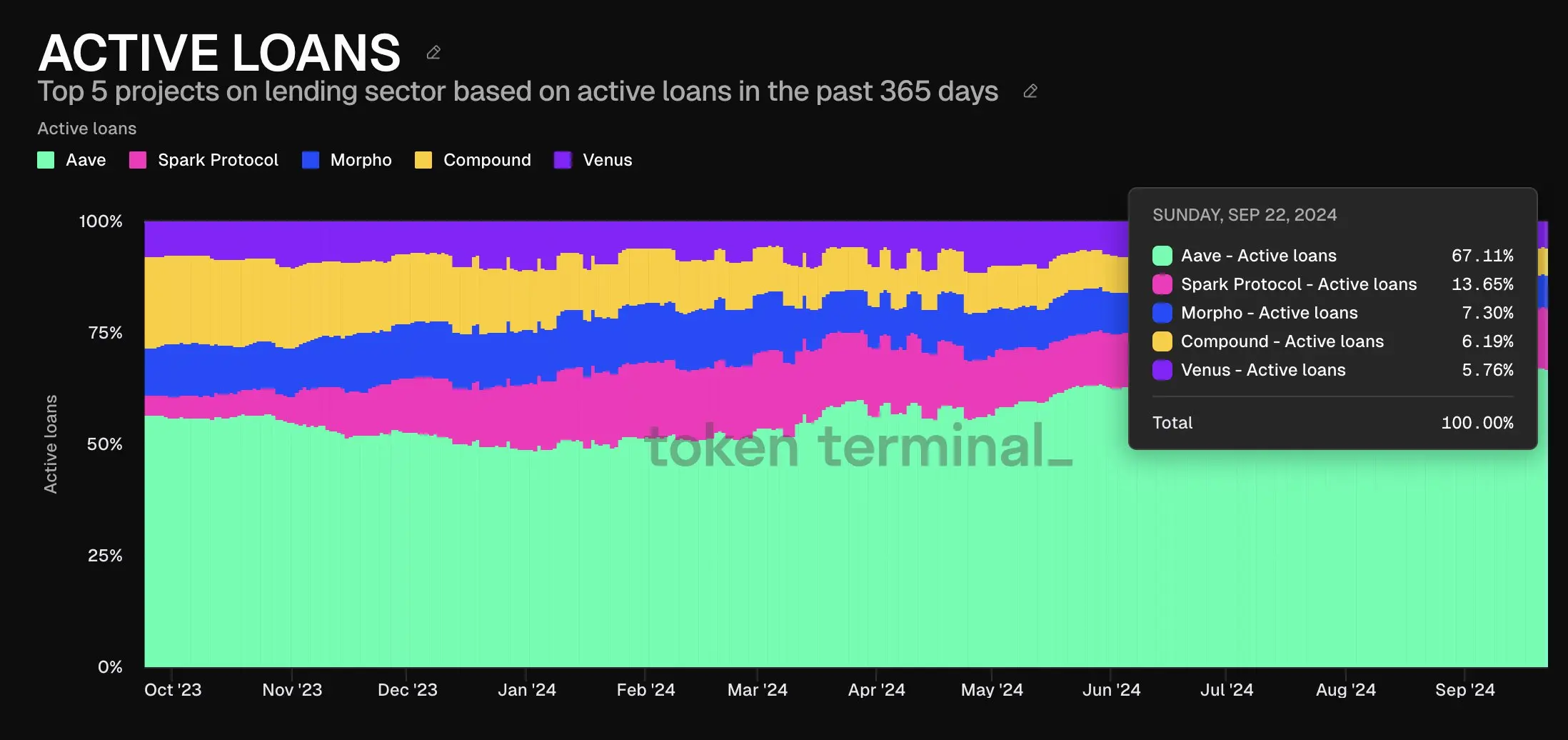This screenshot has width=1568, height=740.
Task: Click the edit pencil icon beside the subtitle
Action: pos(1030,91)
